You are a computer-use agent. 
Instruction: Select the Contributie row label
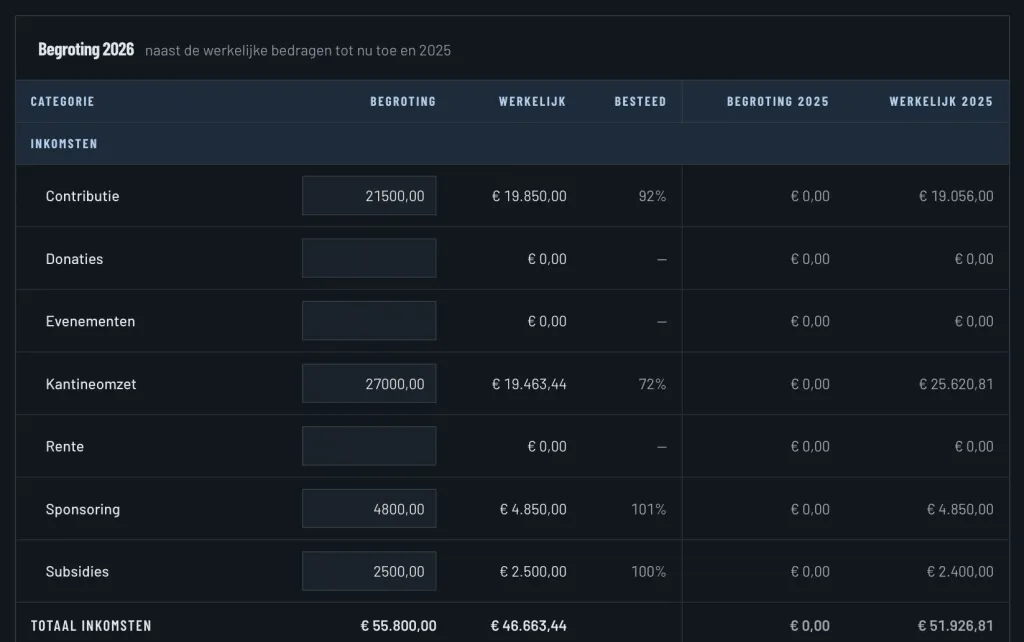82,196
